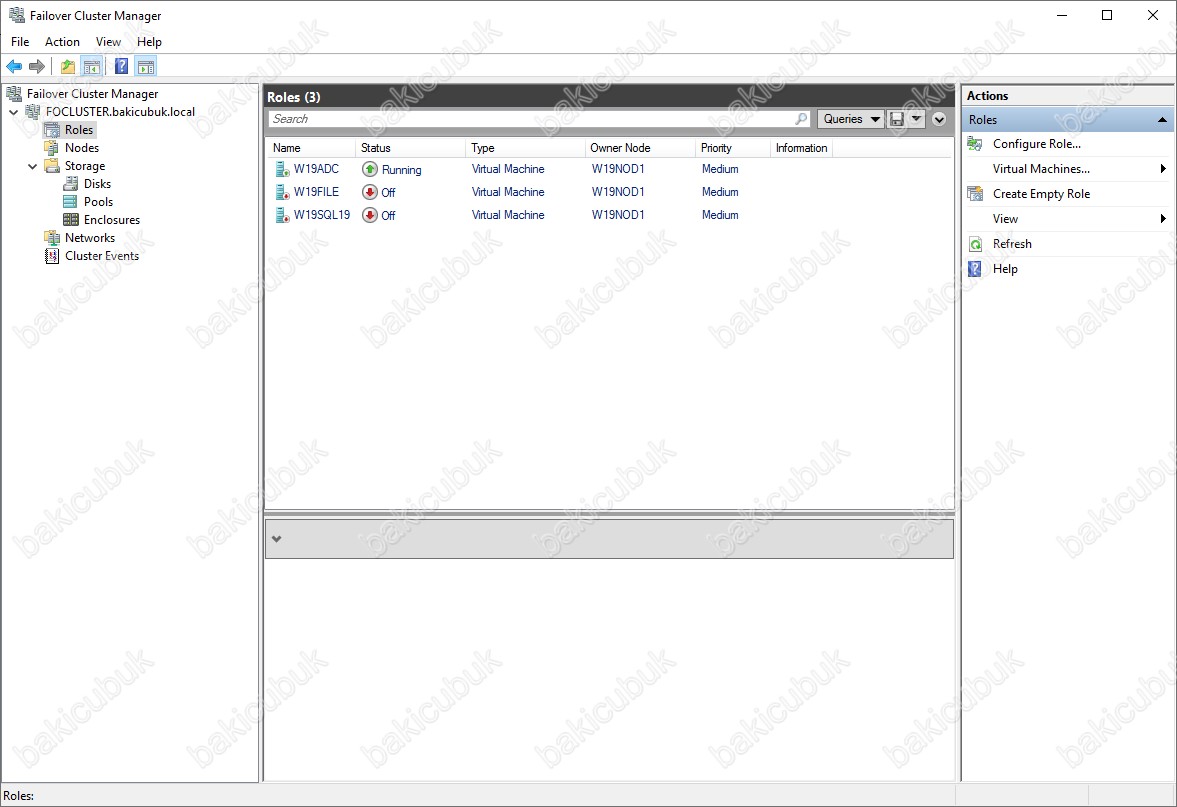Click the Create Empty Role action
Viewport: 1177px width, 807px height.
tap(1041, 194)
